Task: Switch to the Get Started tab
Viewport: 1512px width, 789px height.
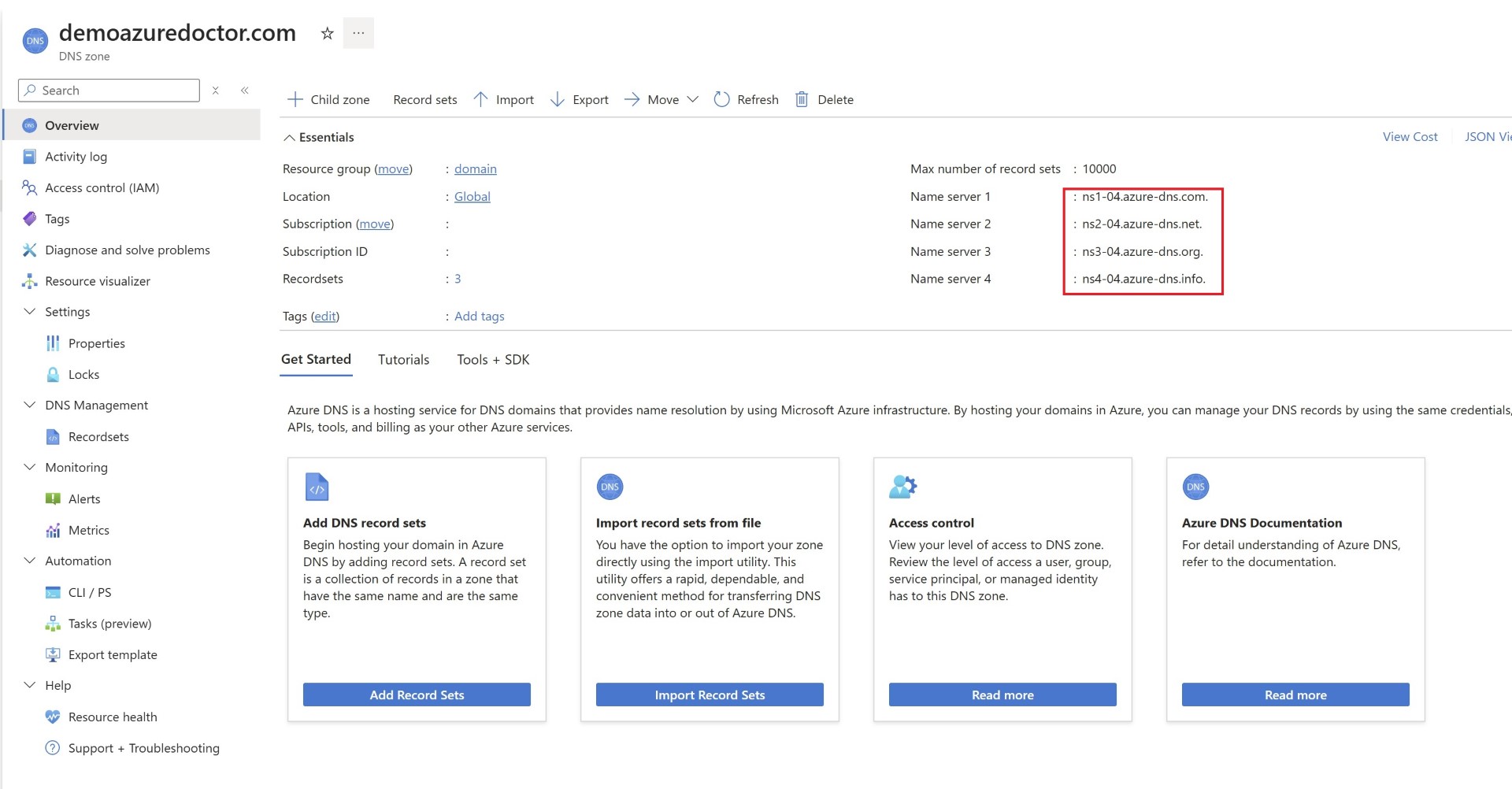Action: (316, 359)
